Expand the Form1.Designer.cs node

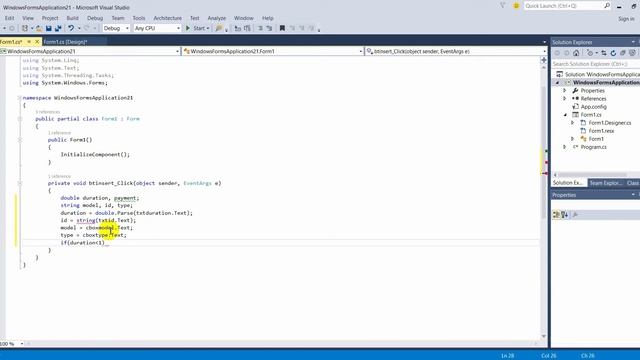(573, 123)
